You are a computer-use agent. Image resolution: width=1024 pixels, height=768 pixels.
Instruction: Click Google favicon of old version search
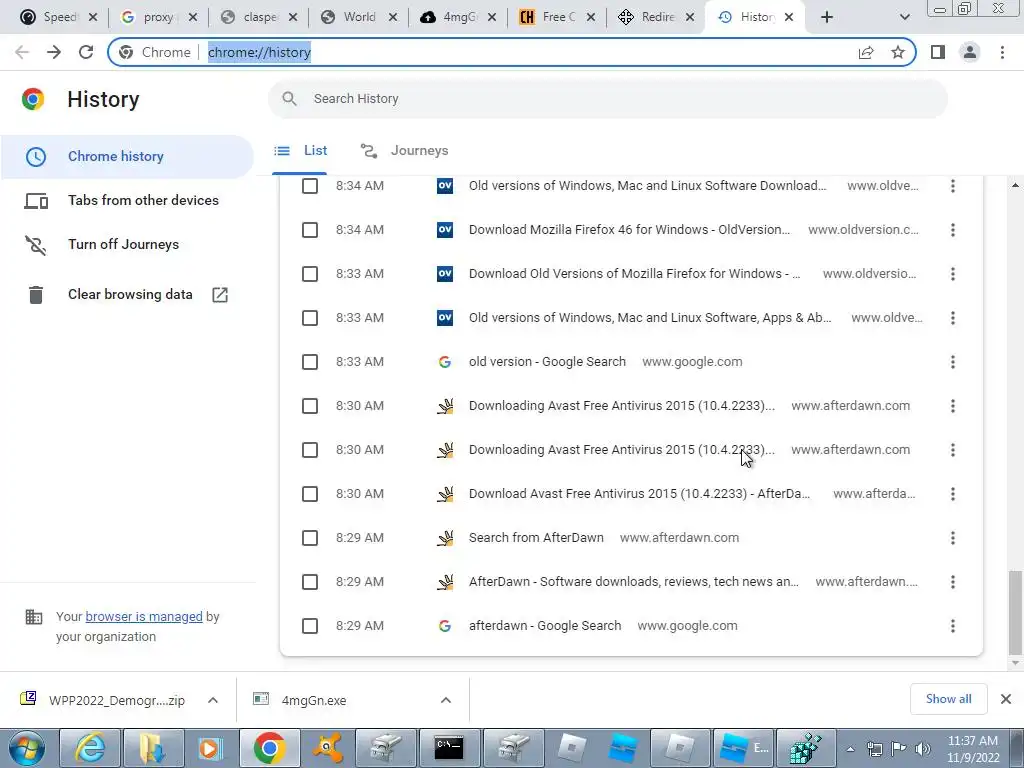click(445, 362)
